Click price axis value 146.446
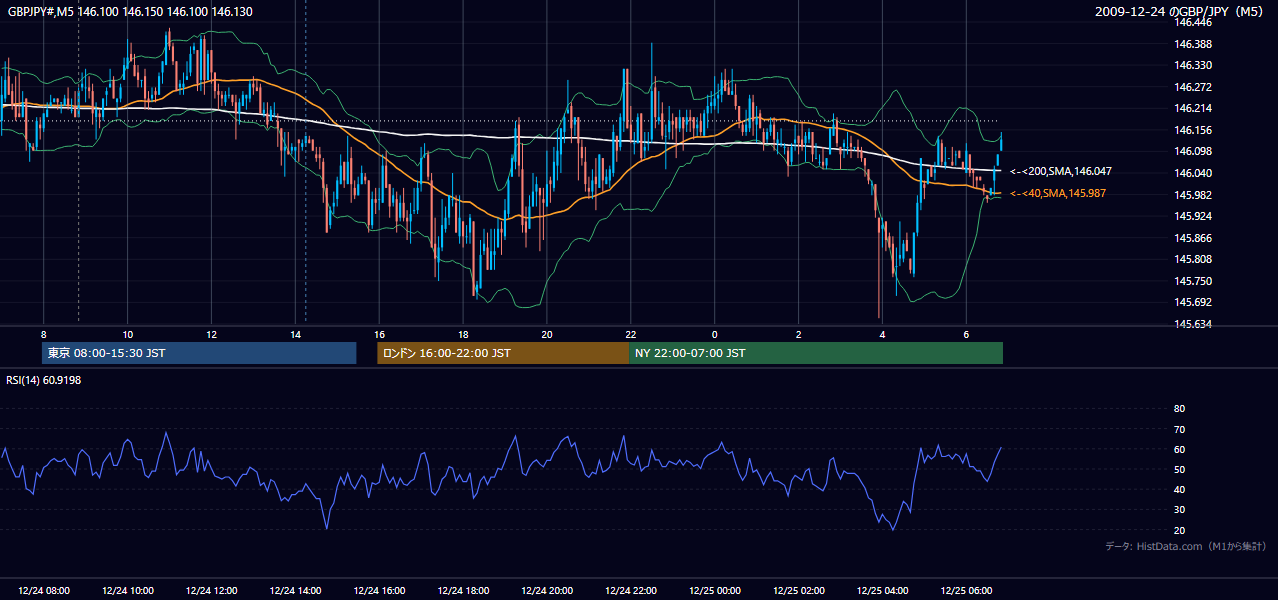Screen dimensions: 1278x600 [x=1193, y=22]
